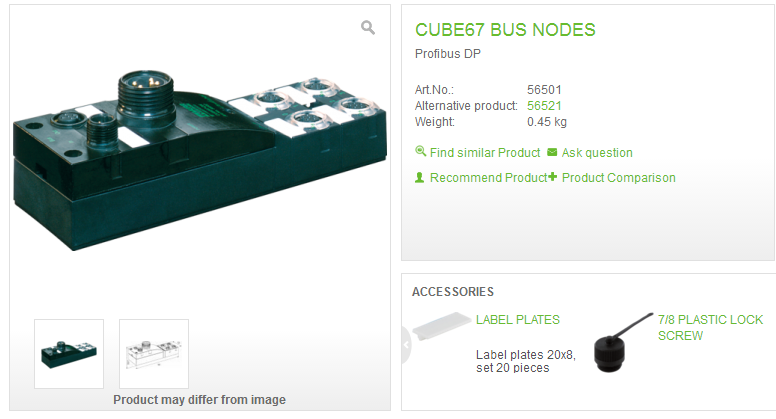Image resolution: width=776 pixels, height=419 pixels.
Task: Open the Product Comparison link
Action: pyautogui.click(x=618, y=178)
